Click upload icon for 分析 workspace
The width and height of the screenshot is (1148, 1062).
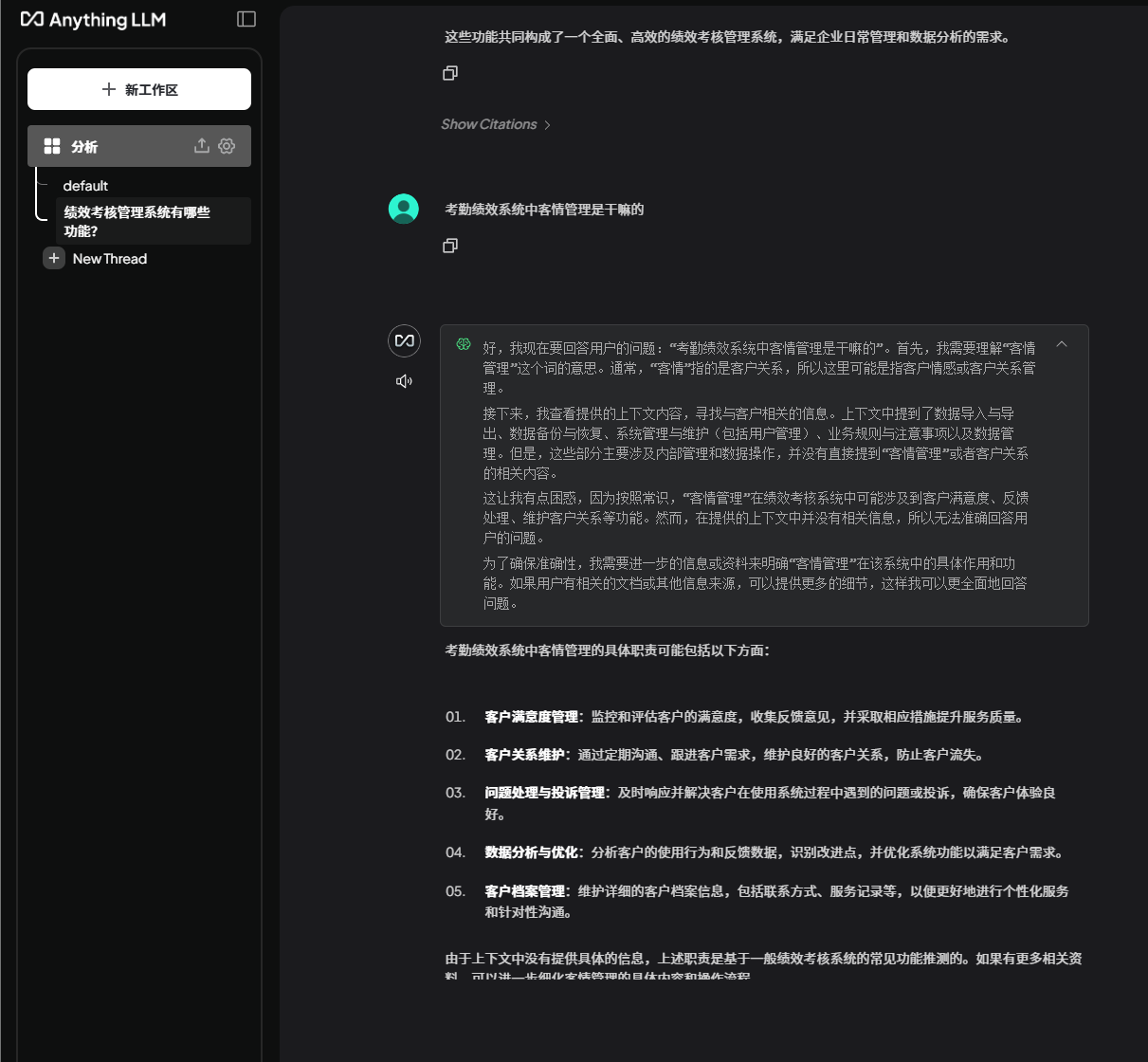pos(202,146)
